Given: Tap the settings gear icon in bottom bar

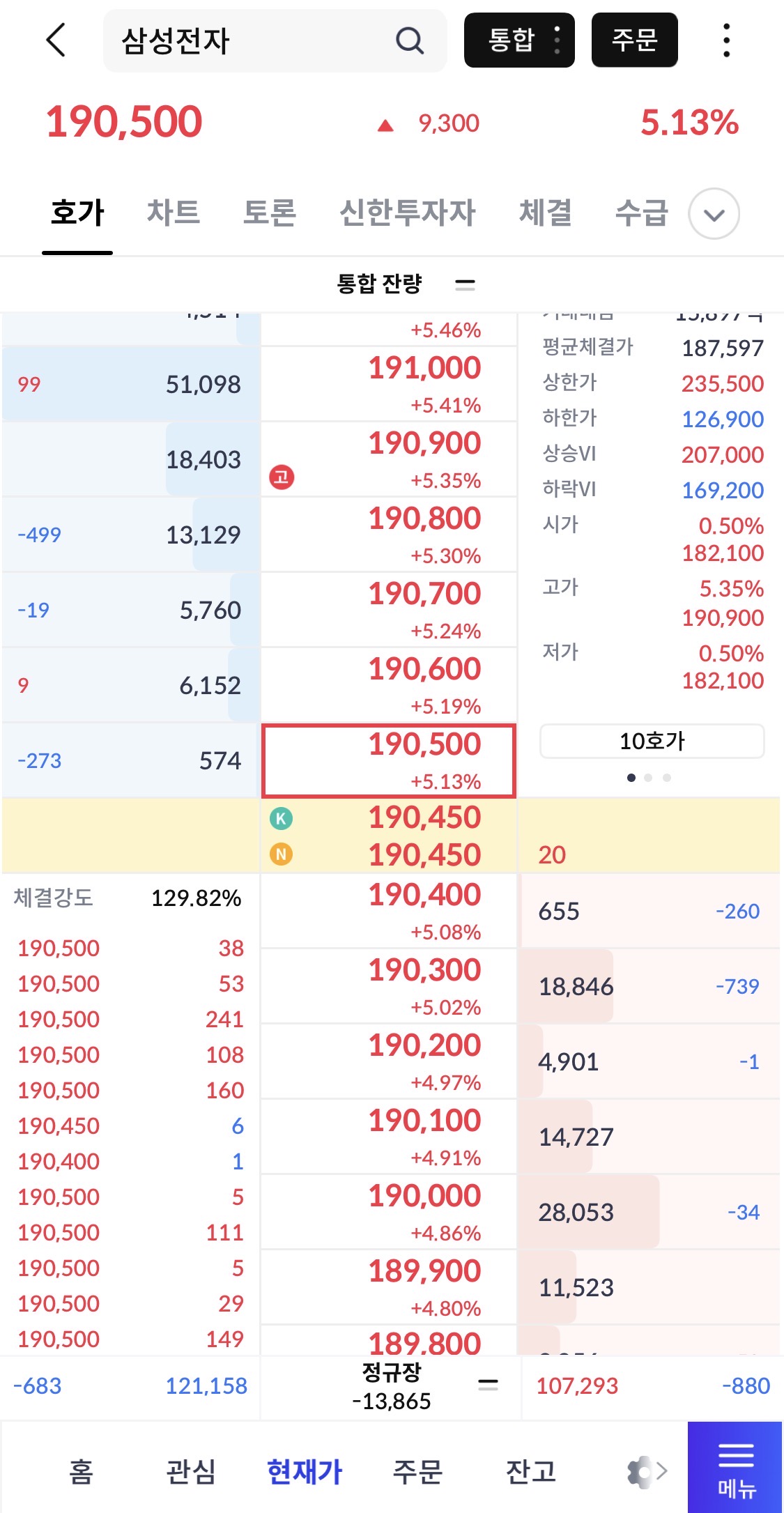Looking at the screenshot, I should 640,1471.
